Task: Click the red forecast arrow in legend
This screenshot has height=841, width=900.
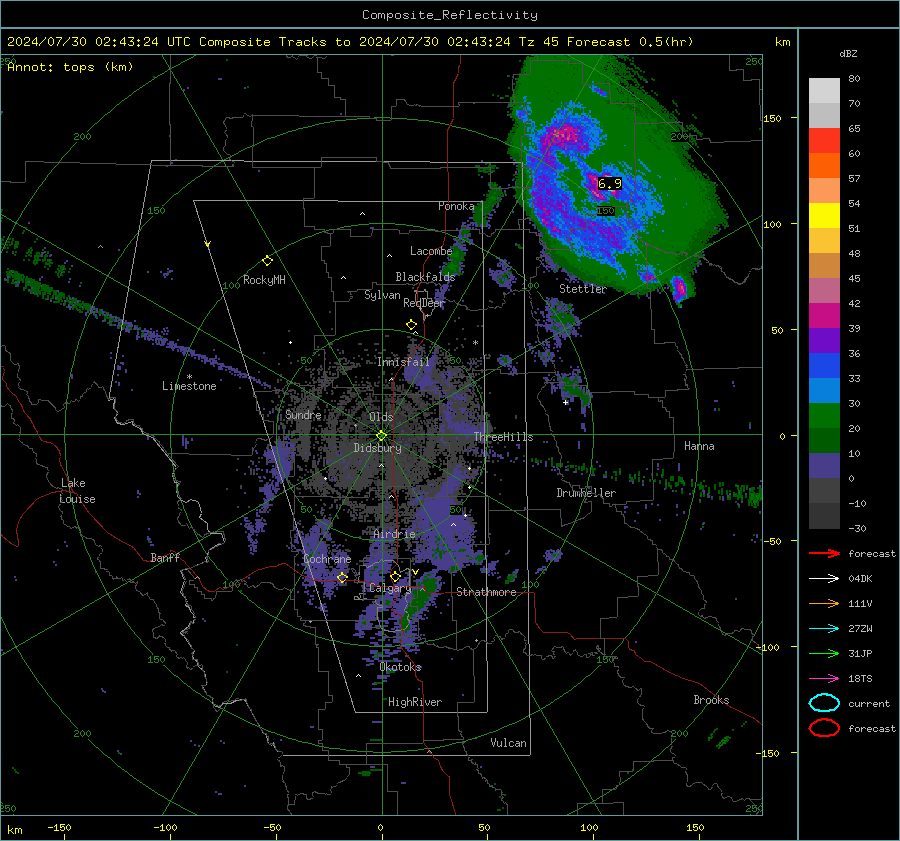Action: tap(824, 553)
